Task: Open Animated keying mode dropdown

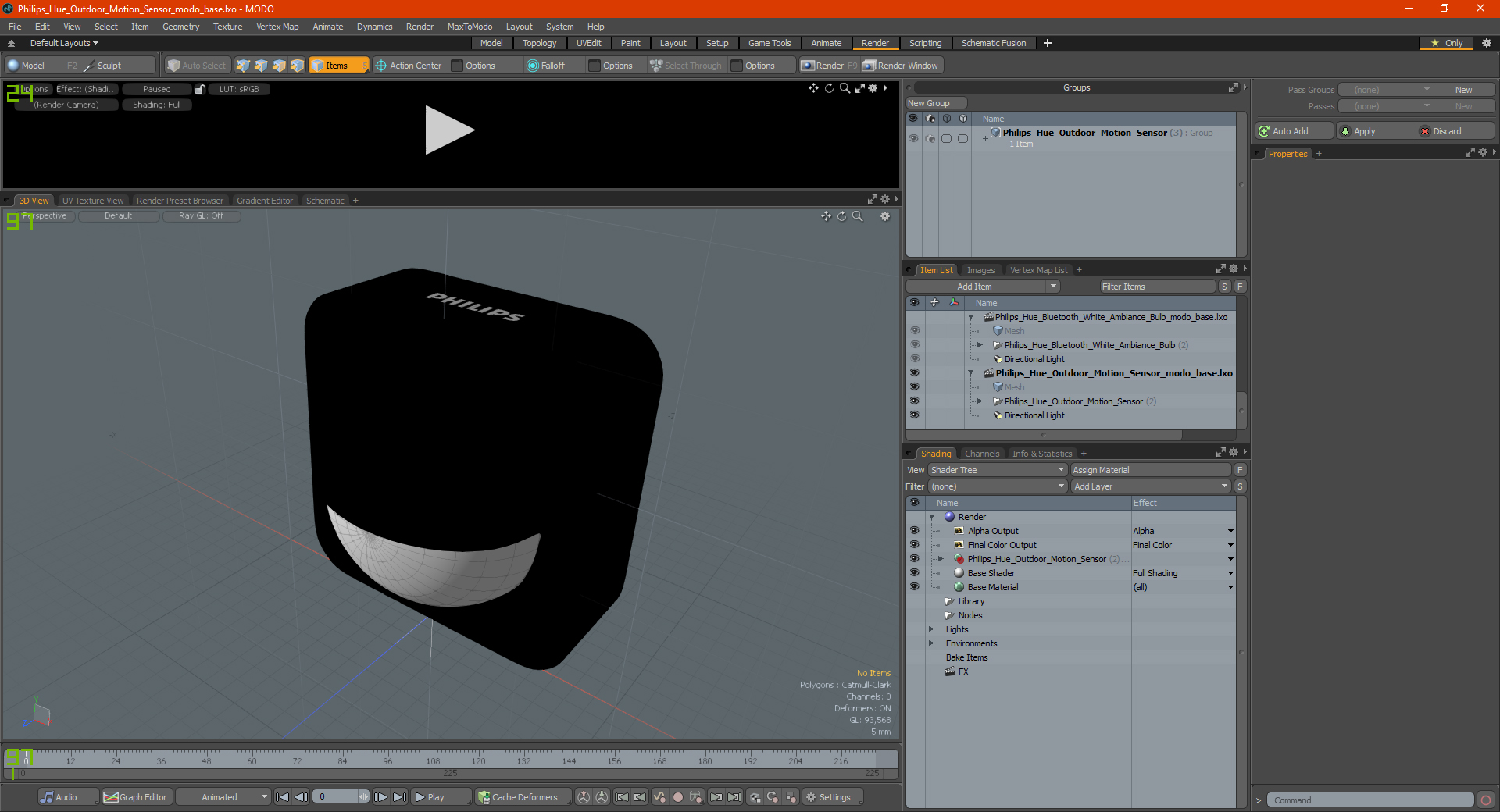Action: click(223, 797)
